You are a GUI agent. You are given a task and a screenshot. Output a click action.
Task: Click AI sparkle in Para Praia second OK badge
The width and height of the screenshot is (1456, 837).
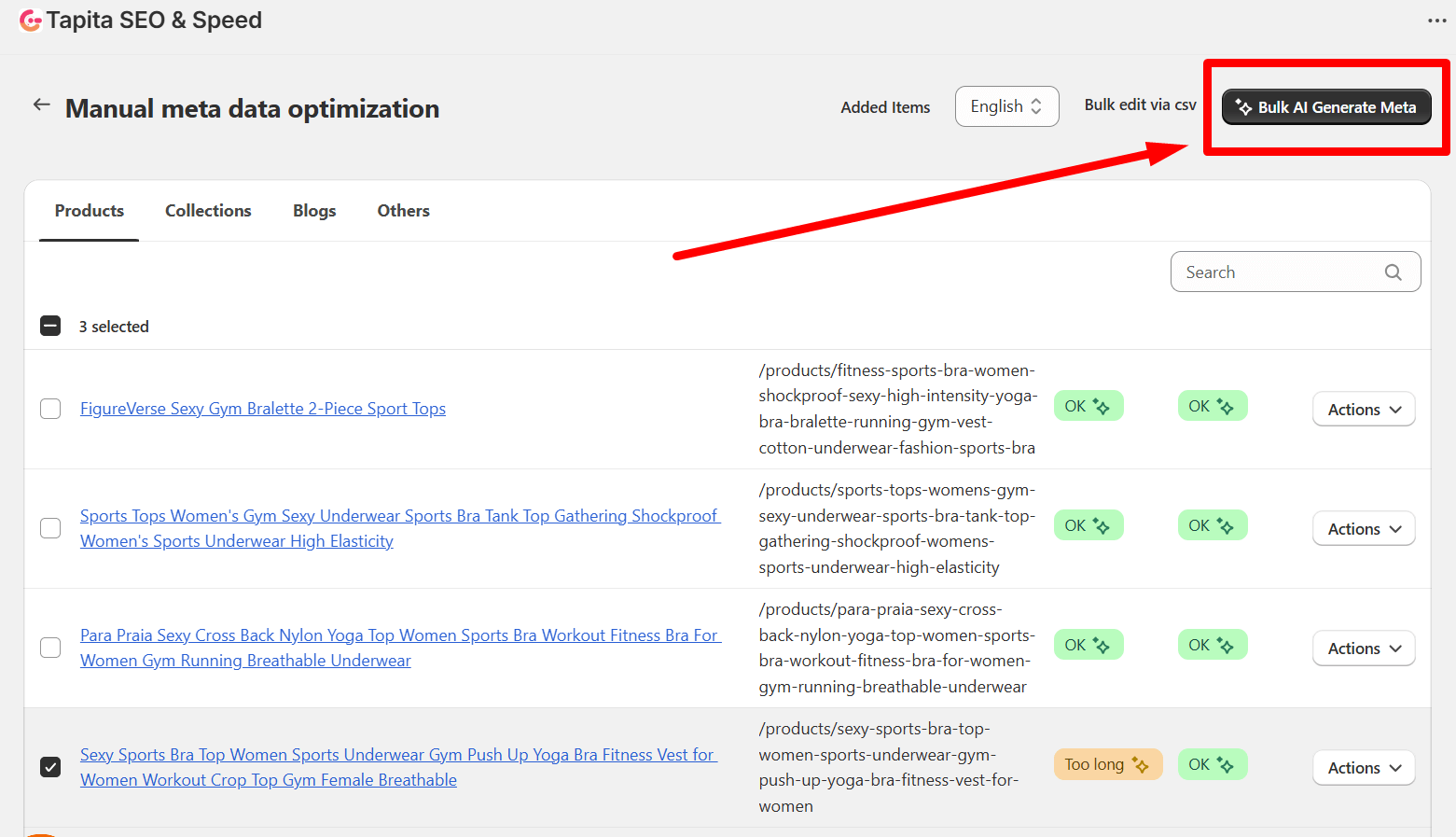[x=1226, y=646]
